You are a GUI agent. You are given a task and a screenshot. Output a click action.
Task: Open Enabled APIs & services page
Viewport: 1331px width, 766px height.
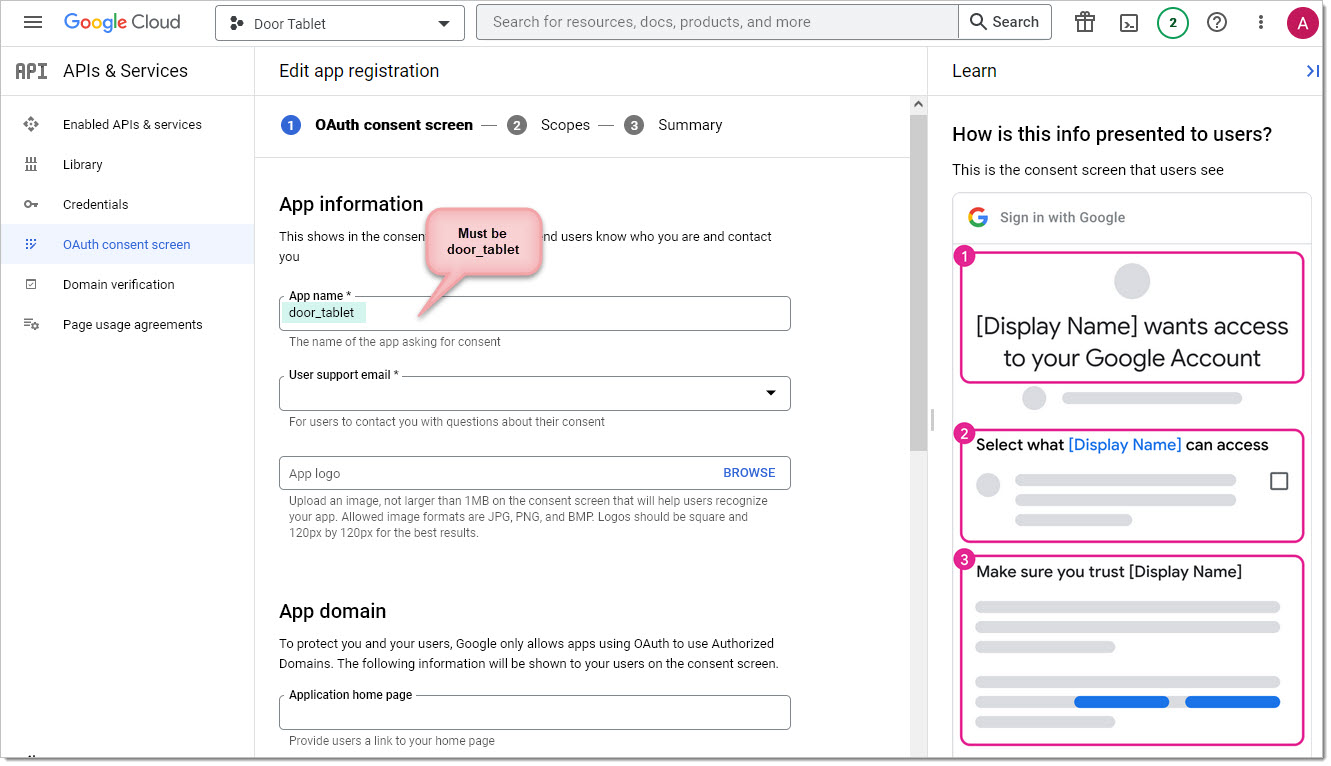[x=132, y=125]
